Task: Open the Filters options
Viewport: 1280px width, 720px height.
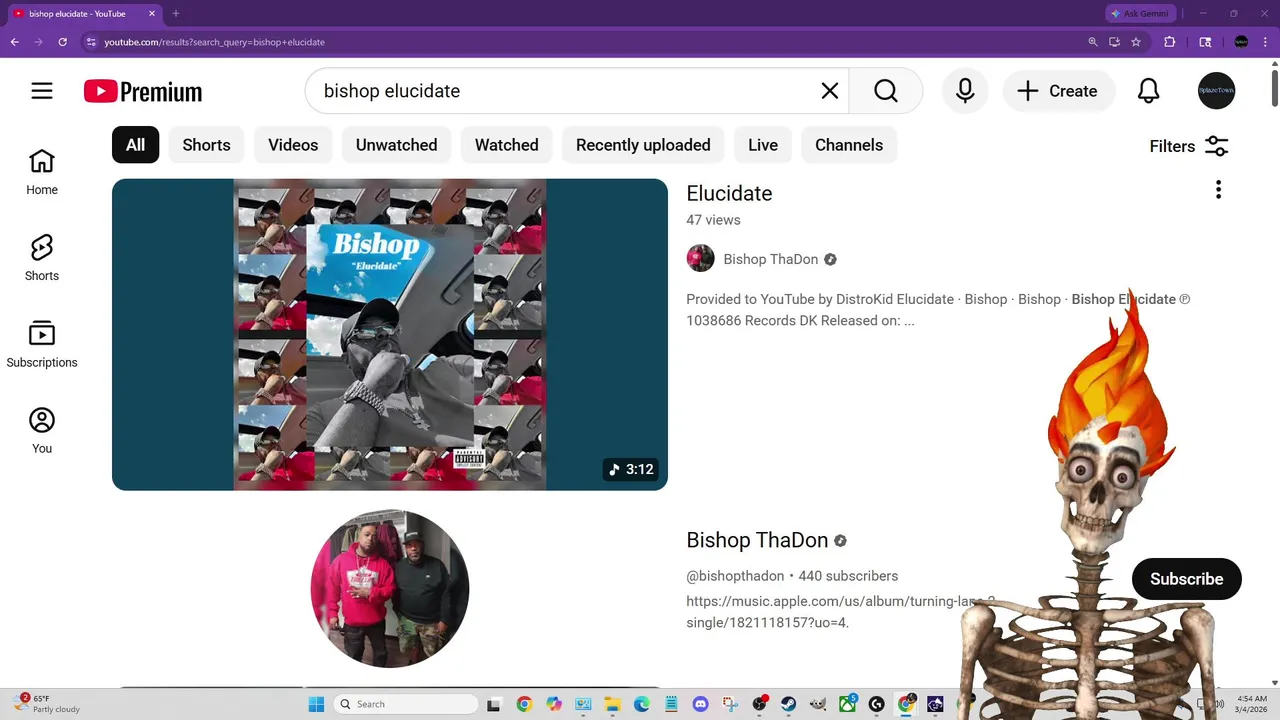Action: (1189, 146)
